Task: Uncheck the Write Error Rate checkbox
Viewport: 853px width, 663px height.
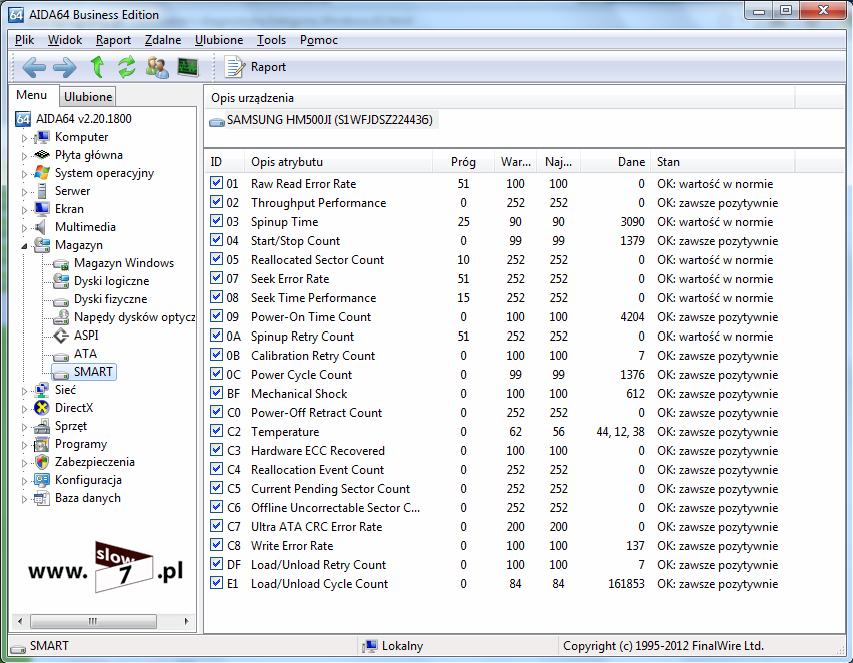Action: [x=216, y=545]
